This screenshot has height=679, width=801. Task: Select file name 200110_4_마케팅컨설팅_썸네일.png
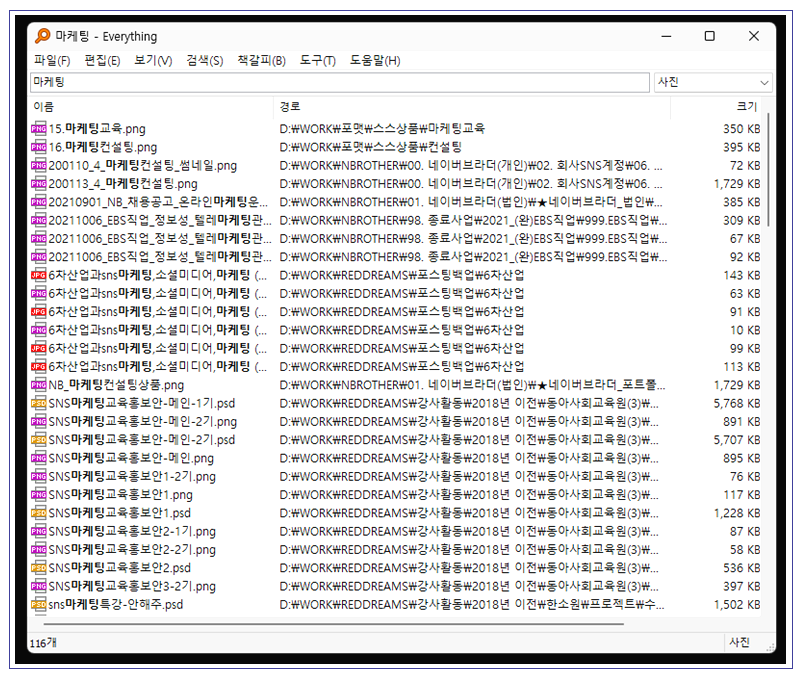(x=143, y=166)
